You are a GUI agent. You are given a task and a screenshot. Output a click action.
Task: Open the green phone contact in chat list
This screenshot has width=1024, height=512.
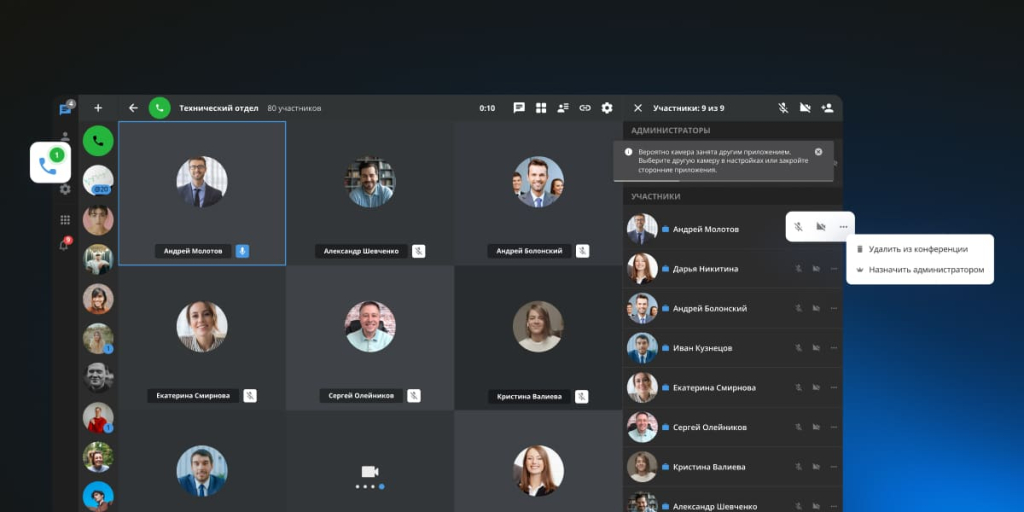tap(98, 140)
